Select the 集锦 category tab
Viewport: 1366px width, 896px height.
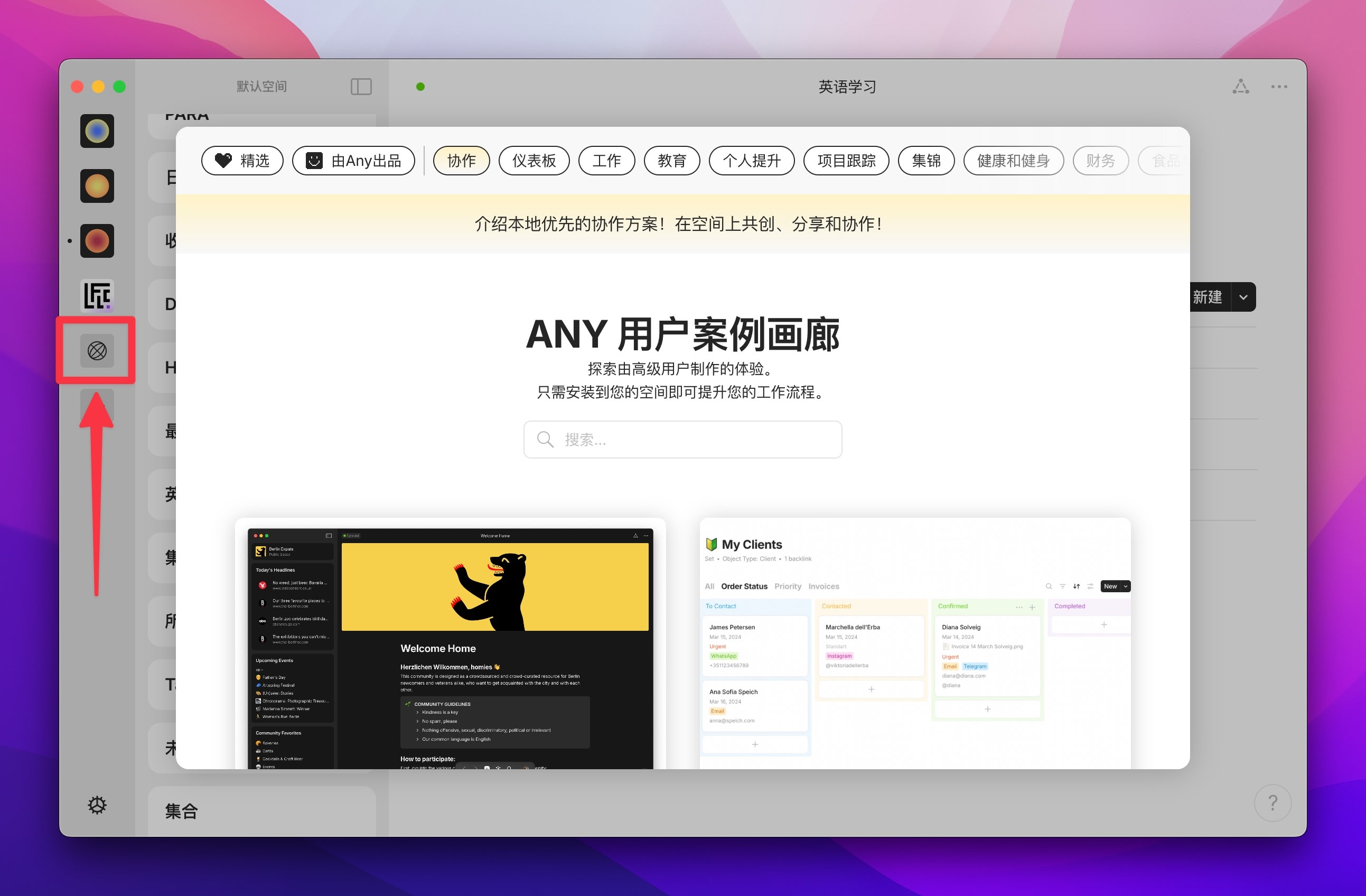coord(927,161)
